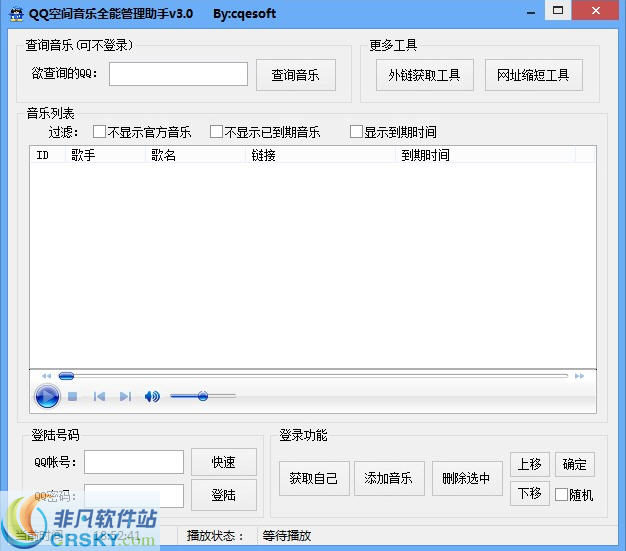Click the 添加音乐 button
Viewport: 626px width, 551px height.
coord(389,478)
